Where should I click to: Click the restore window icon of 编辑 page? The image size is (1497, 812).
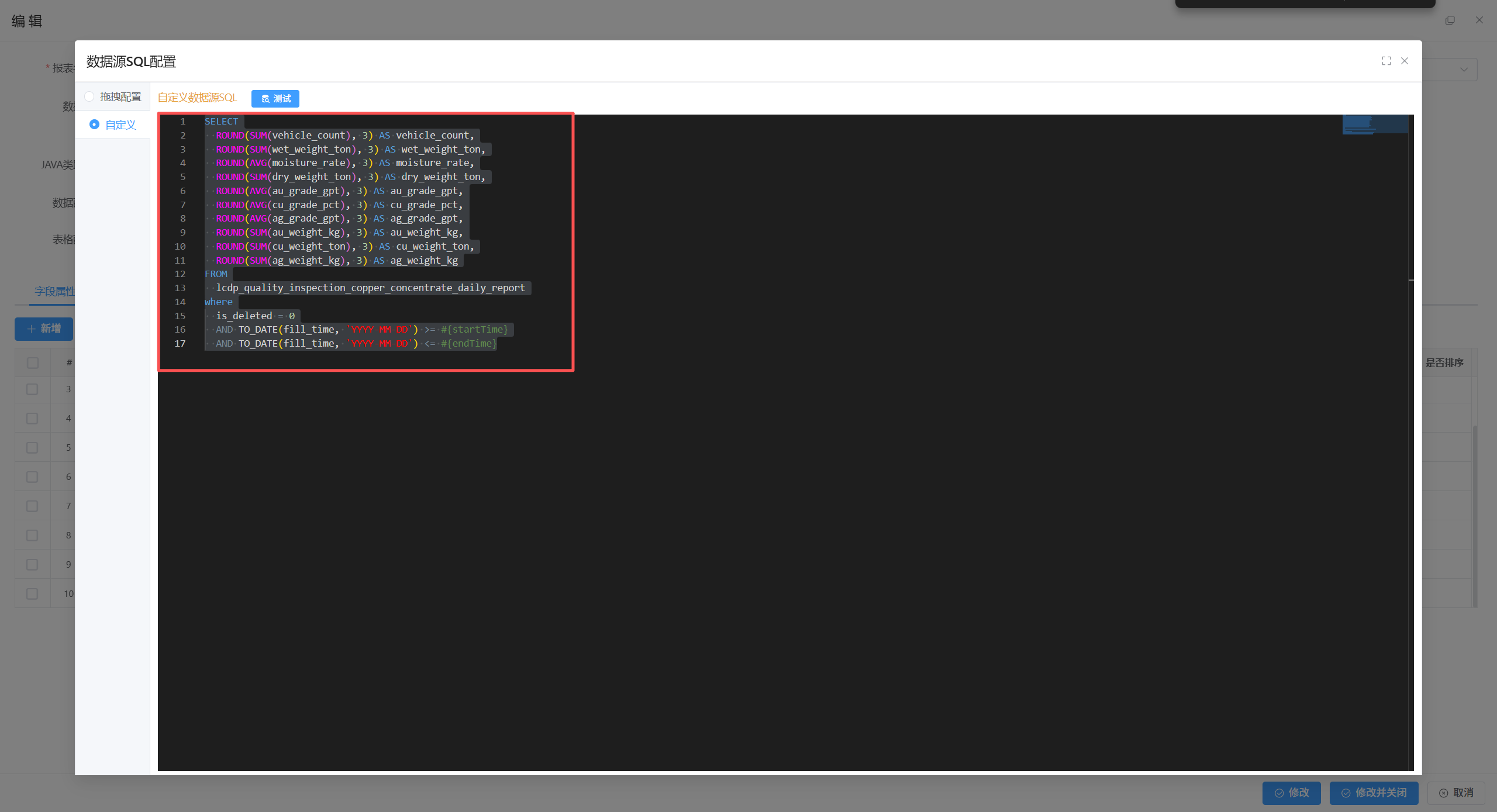tap(1450, 20)
